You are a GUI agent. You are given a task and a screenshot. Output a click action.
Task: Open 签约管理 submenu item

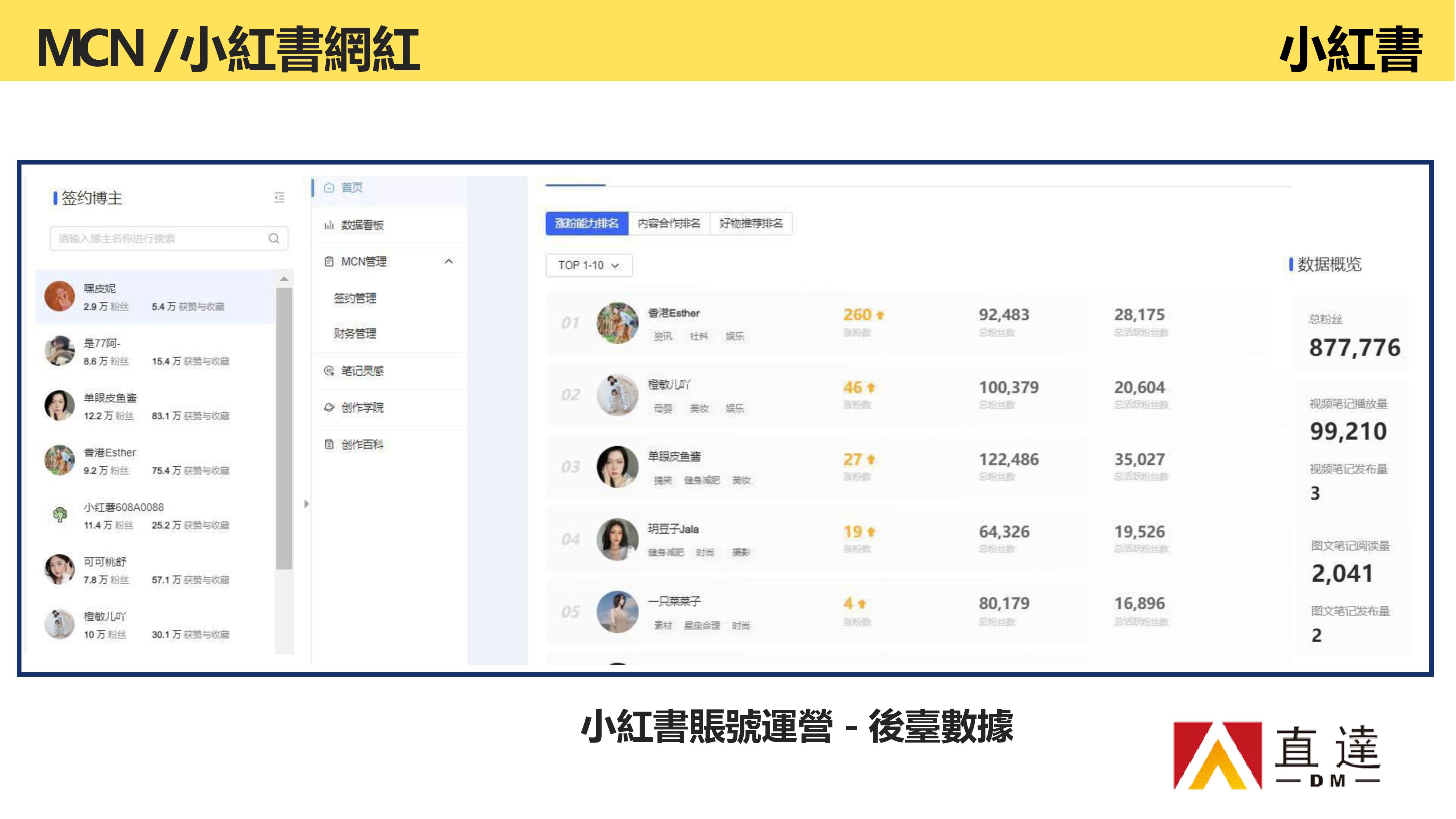coord(355,298)
